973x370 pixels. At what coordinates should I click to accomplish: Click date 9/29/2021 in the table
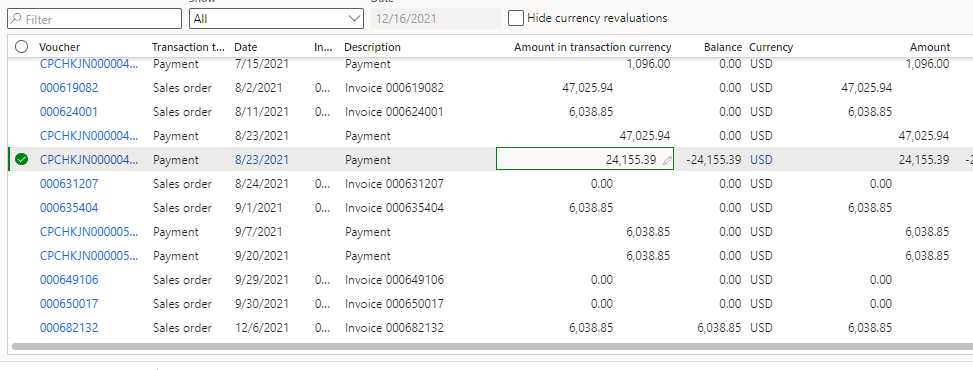pyautogui.click(x=262, y=280)
